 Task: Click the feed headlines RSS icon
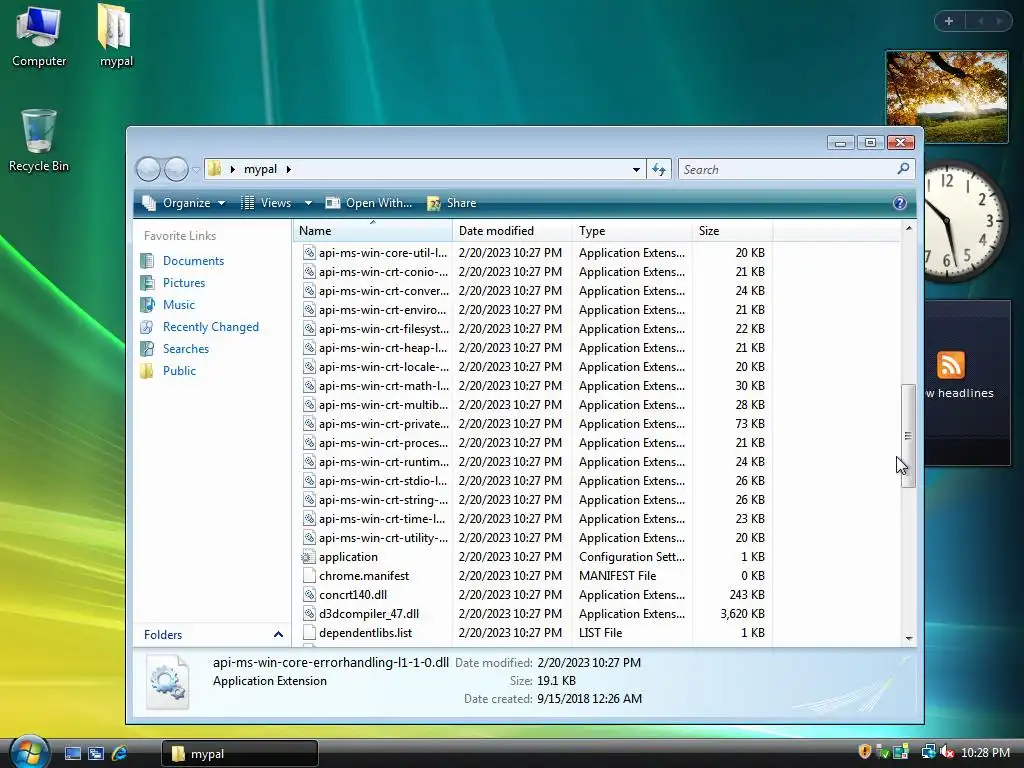point(950,365)
